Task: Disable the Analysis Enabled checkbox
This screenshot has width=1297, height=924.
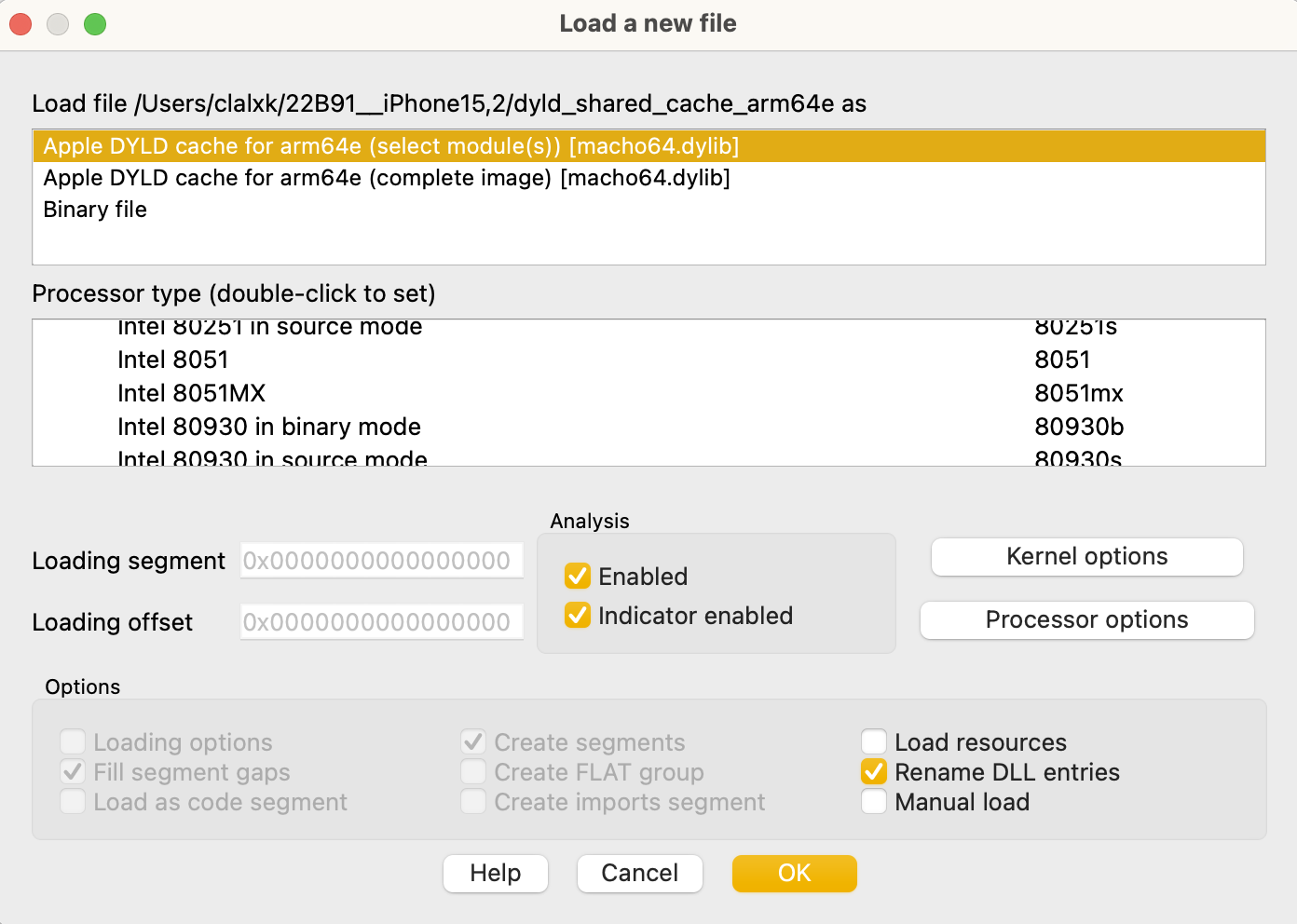Action: [578, 577]
